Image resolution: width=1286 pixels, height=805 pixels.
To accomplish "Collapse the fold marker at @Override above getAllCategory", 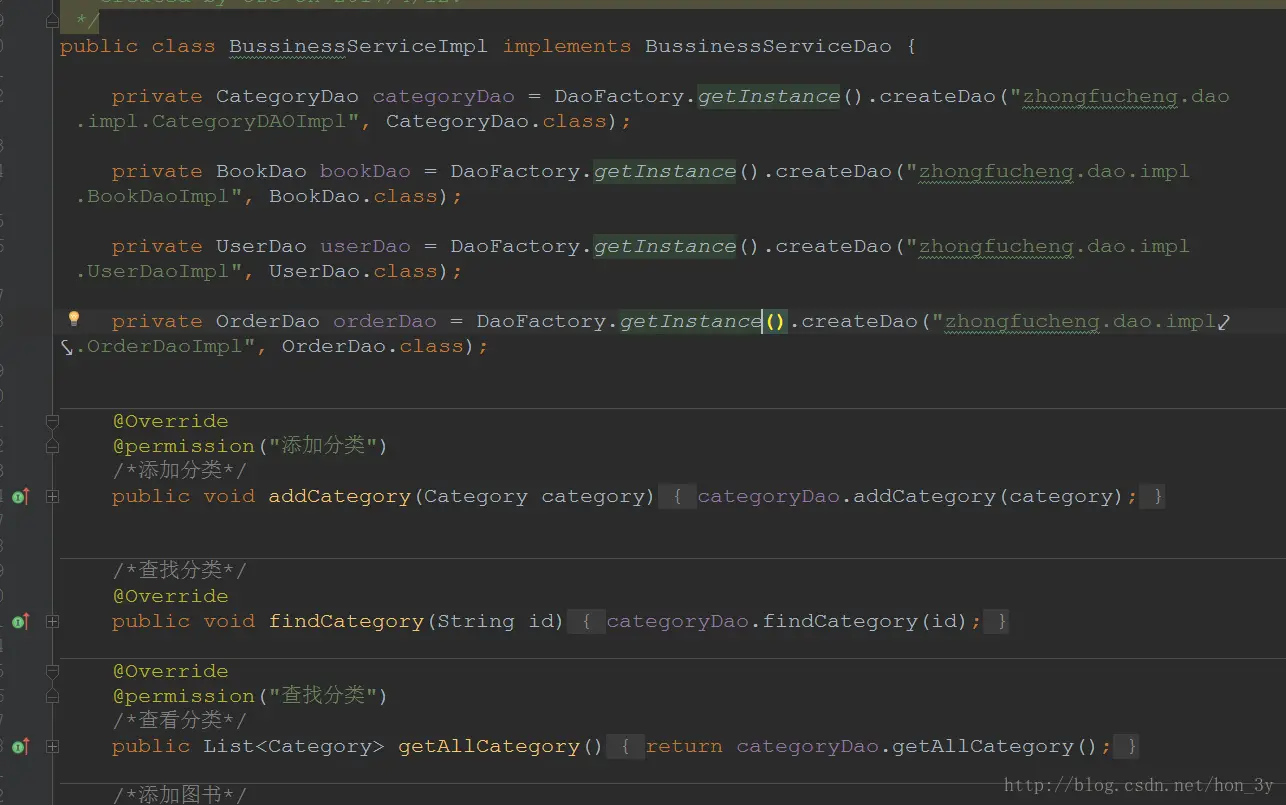I will (52, 672).
